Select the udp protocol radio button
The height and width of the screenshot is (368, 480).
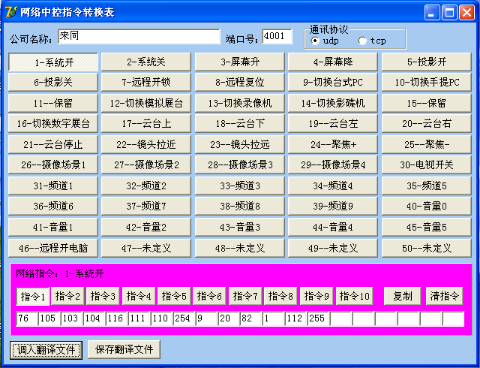pos(315,40)
